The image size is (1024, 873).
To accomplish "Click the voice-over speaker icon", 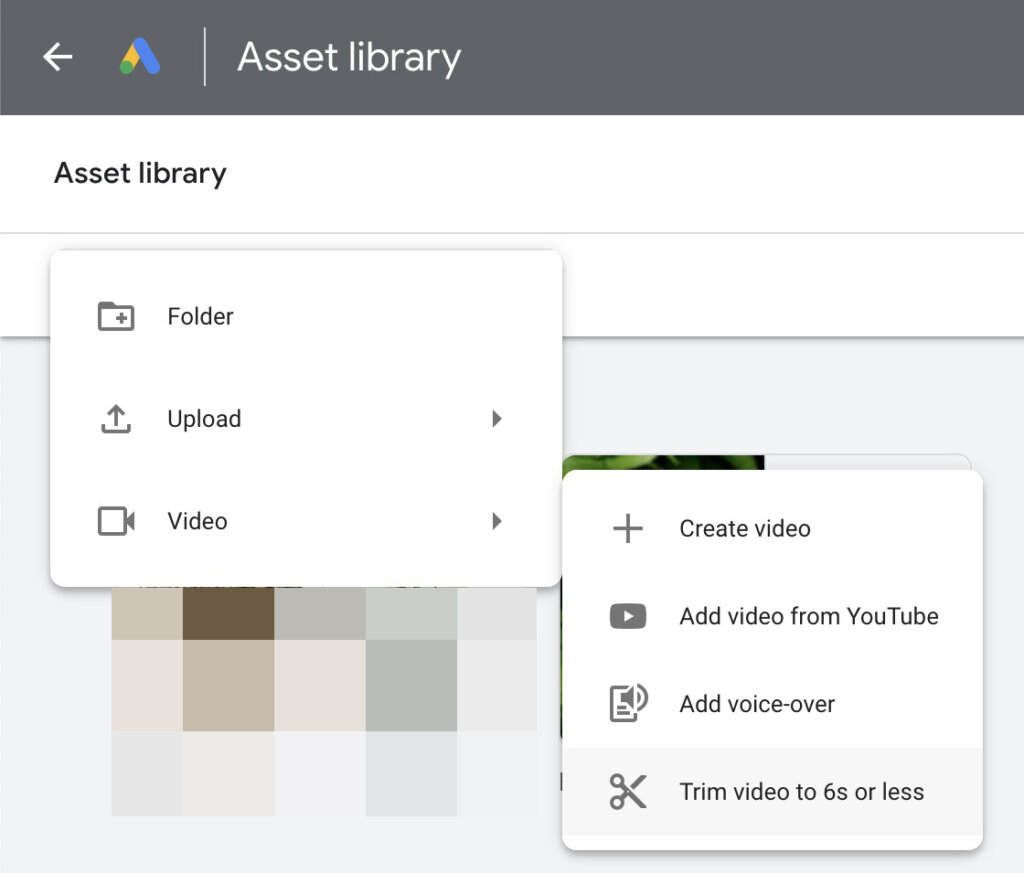I will point(627,703).
